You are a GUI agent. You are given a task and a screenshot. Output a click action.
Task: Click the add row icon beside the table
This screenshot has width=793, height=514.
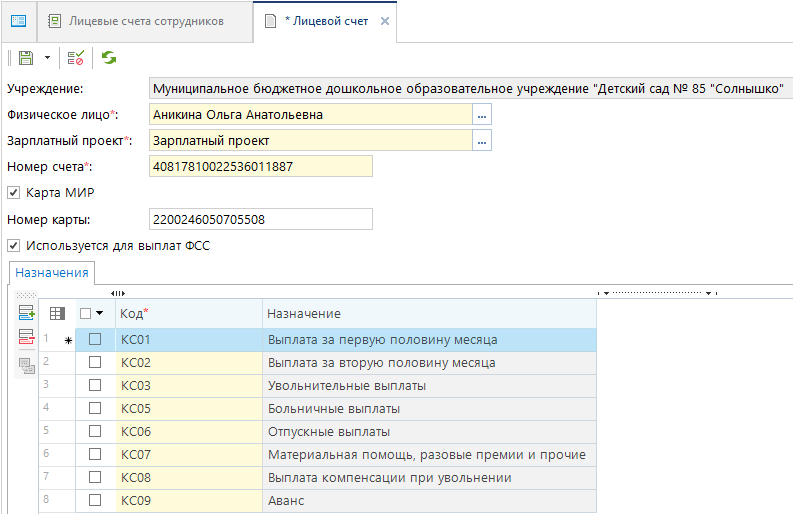click(26, 314)
